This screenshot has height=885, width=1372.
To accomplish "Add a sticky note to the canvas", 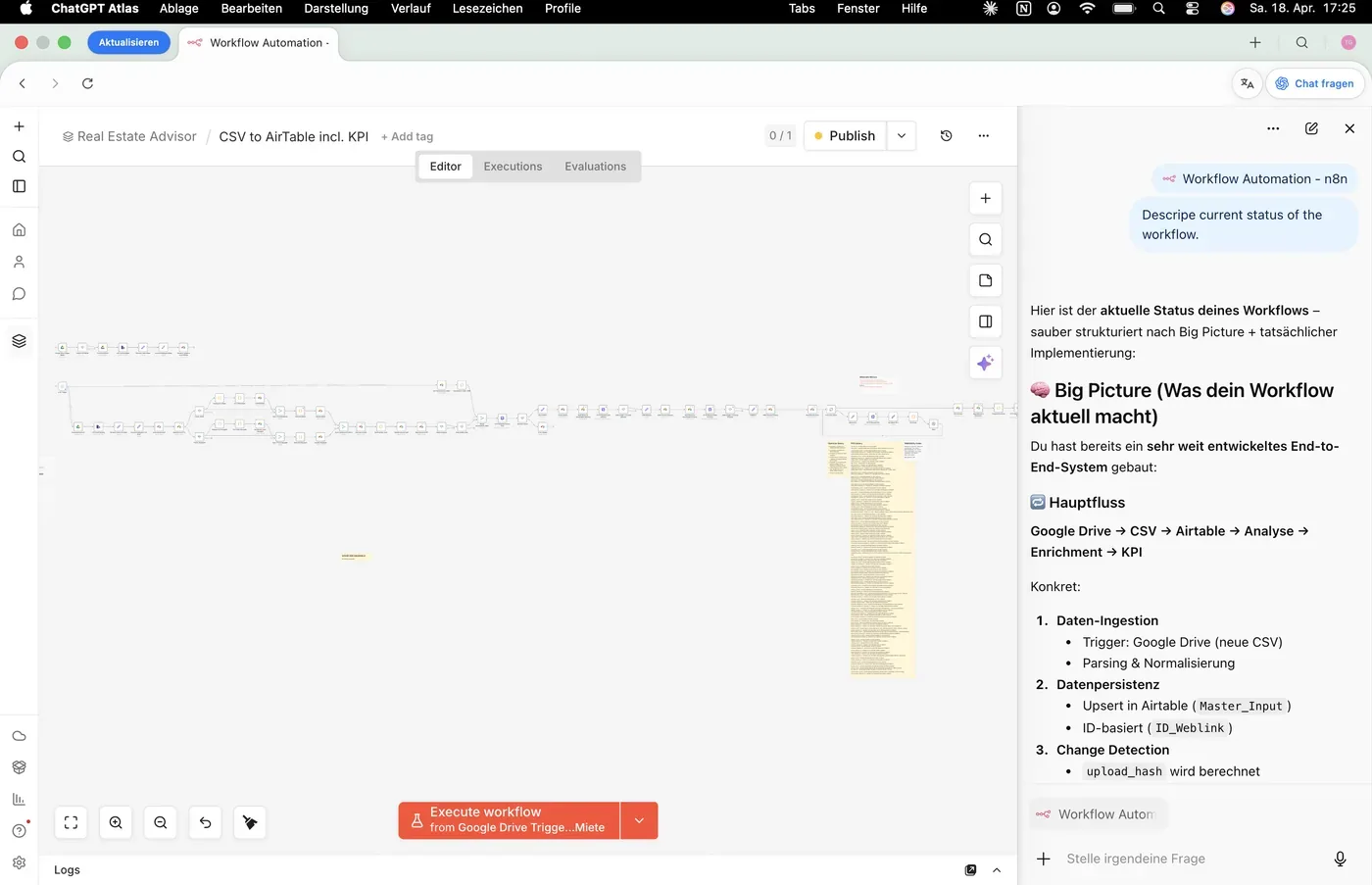I will (x=985, y=280).
